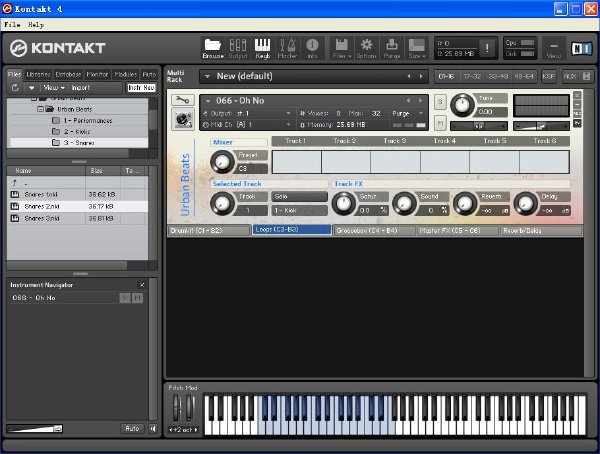
Task: Open the New (default) multi preset dropdown
Action: coord(207,76)
